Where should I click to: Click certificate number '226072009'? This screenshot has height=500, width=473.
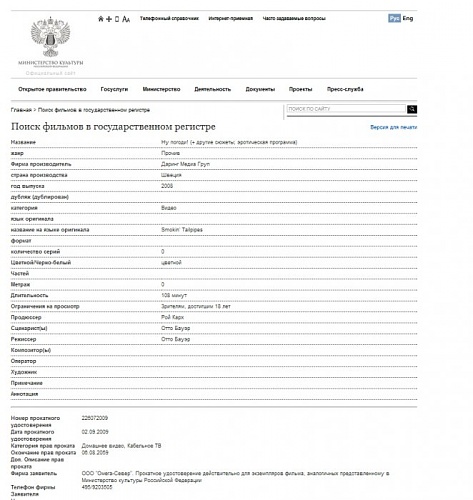coord(95,418)
